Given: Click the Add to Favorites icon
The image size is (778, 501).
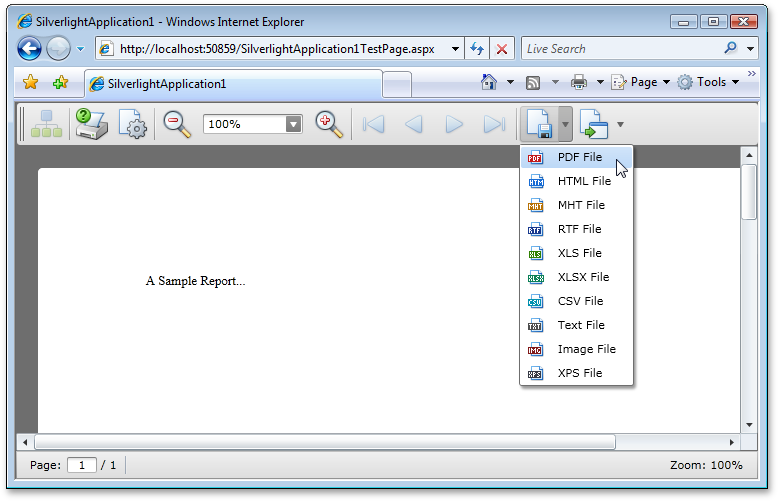Looking at the screenshot, I should pyautogui.click(x=61, y=82).
